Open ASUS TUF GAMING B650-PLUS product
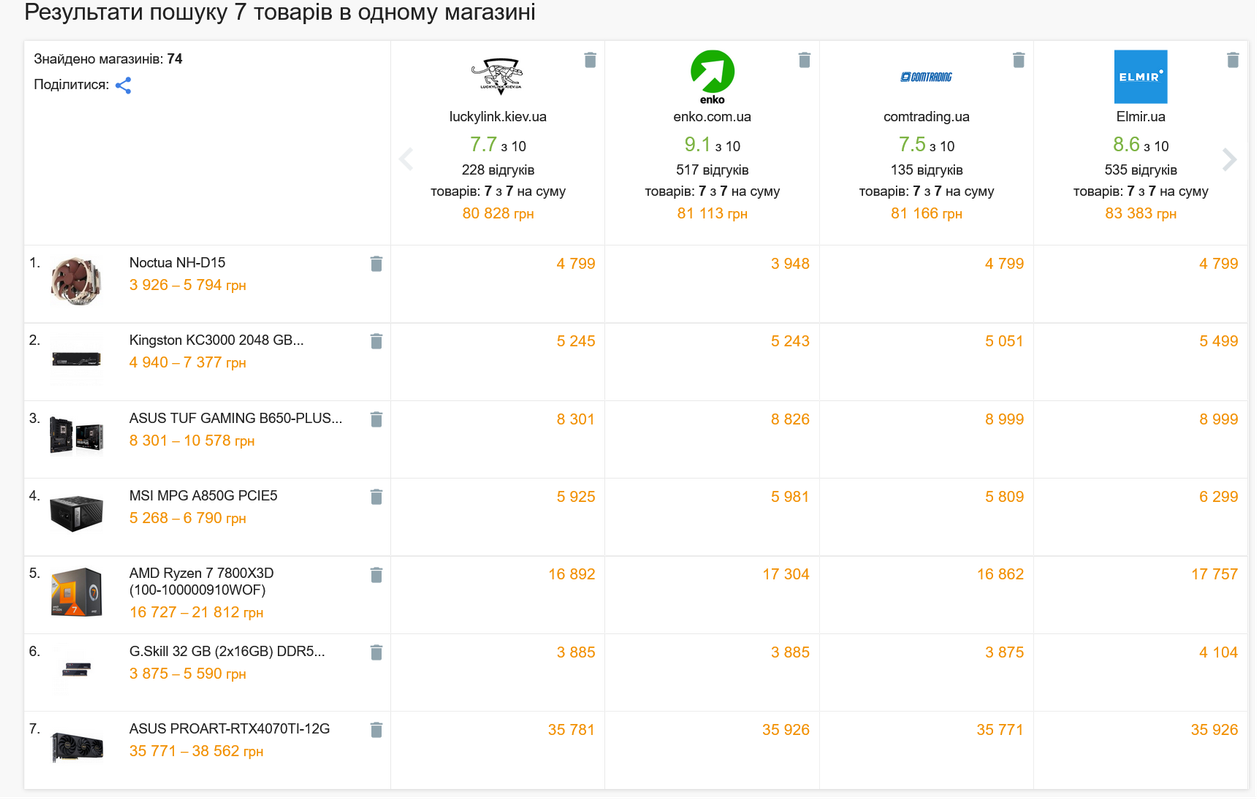This screenshot has height=800, width=1260. [x=235, y=418]
